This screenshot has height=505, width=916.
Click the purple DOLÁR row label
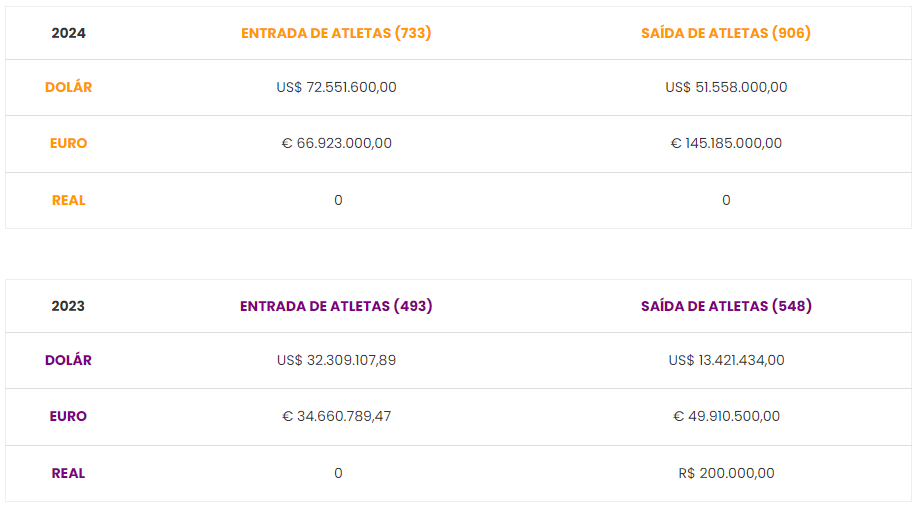(x=68, y=360)
